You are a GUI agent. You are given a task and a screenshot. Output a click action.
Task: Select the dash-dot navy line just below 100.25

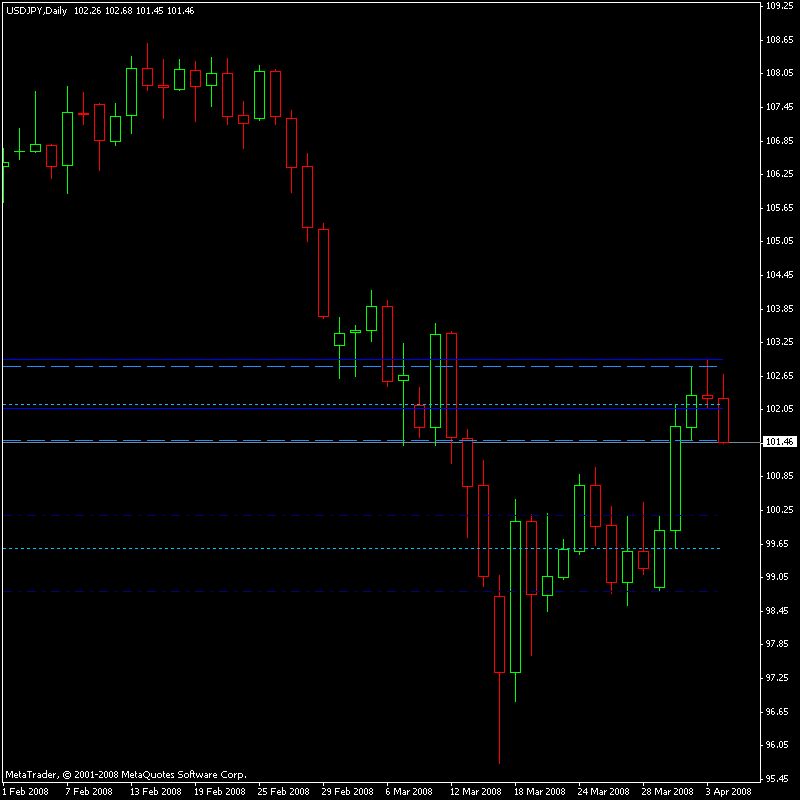tap(360, 516)
